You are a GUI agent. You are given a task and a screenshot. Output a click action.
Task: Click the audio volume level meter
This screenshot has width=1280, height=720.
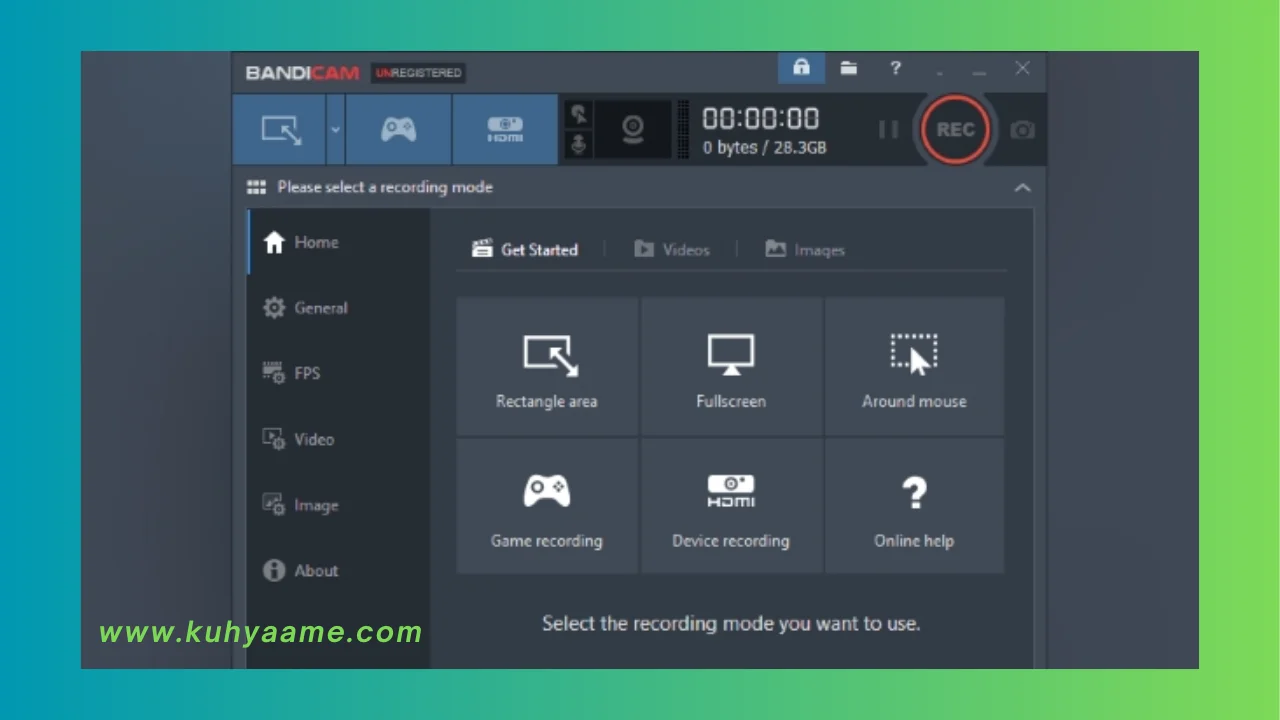tap(684, 129)
